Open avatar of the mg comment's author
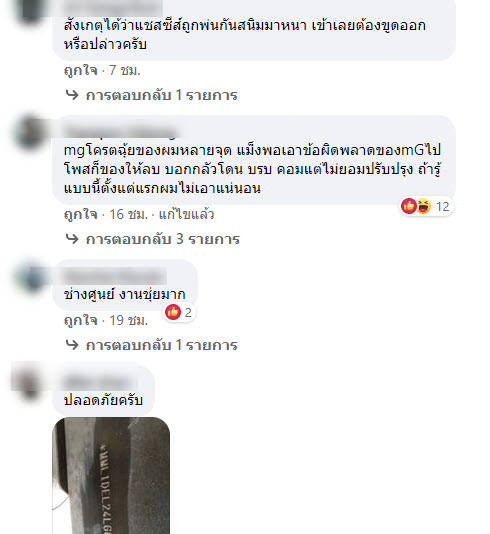The height and width of the screenshot is (534, 490). pyautogui.click(x=31, y=132)
